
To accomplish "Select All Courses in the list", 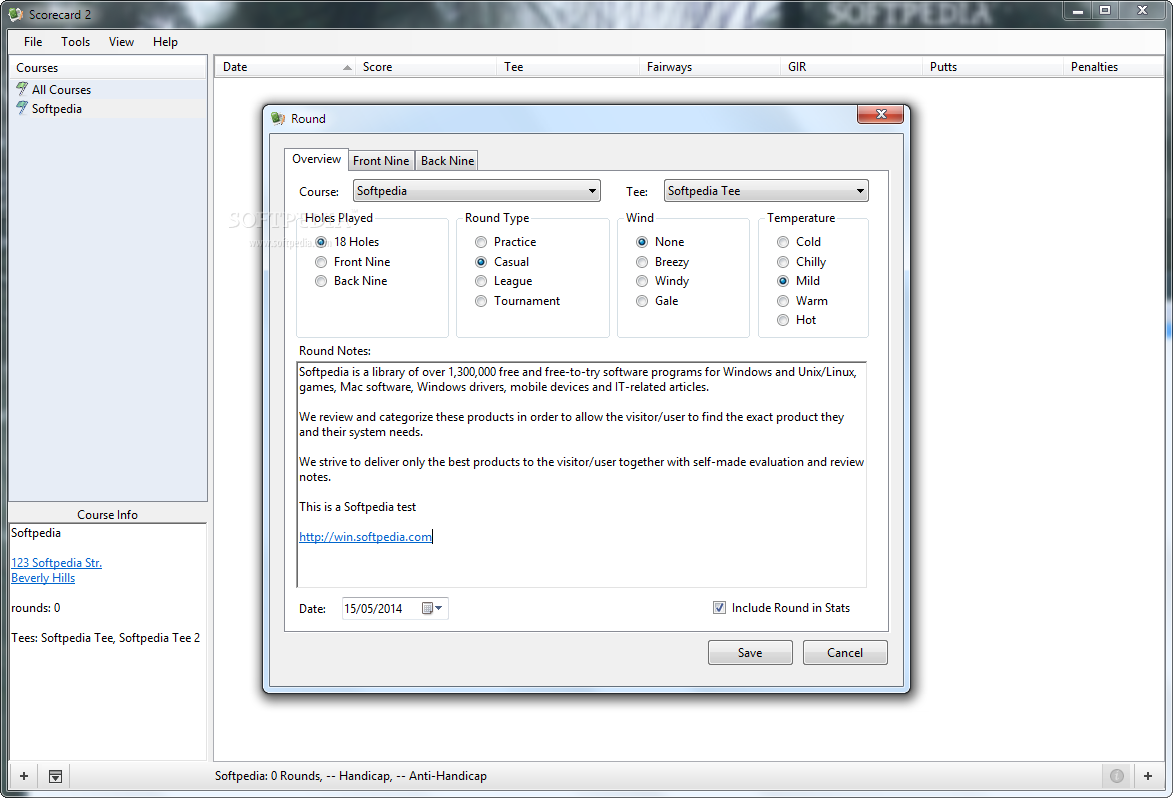I will click(x=108, y=89).
